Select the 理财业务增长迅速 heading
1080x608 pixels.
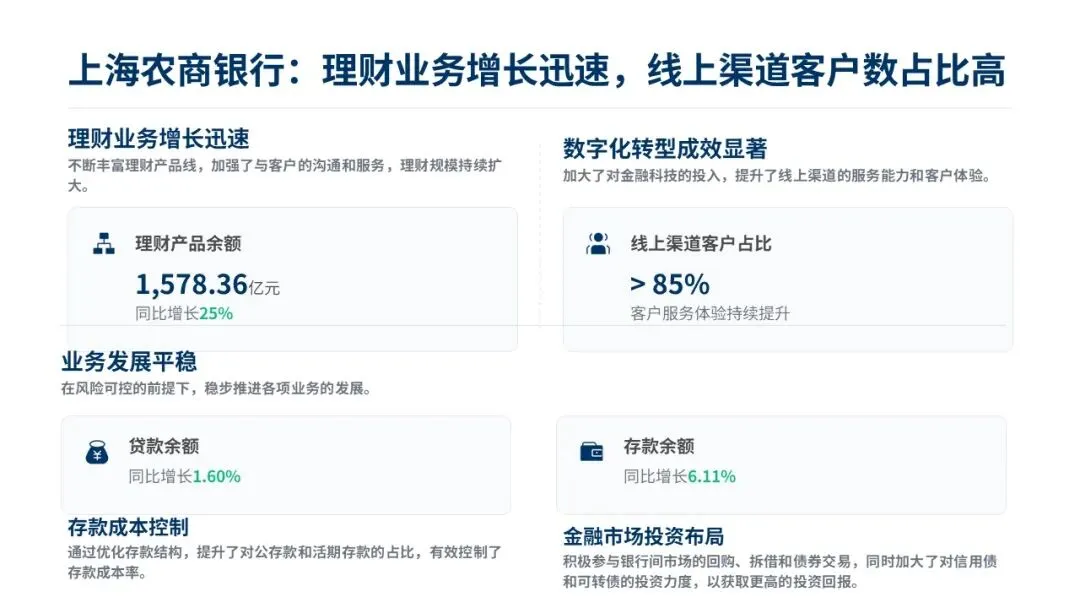158,138
